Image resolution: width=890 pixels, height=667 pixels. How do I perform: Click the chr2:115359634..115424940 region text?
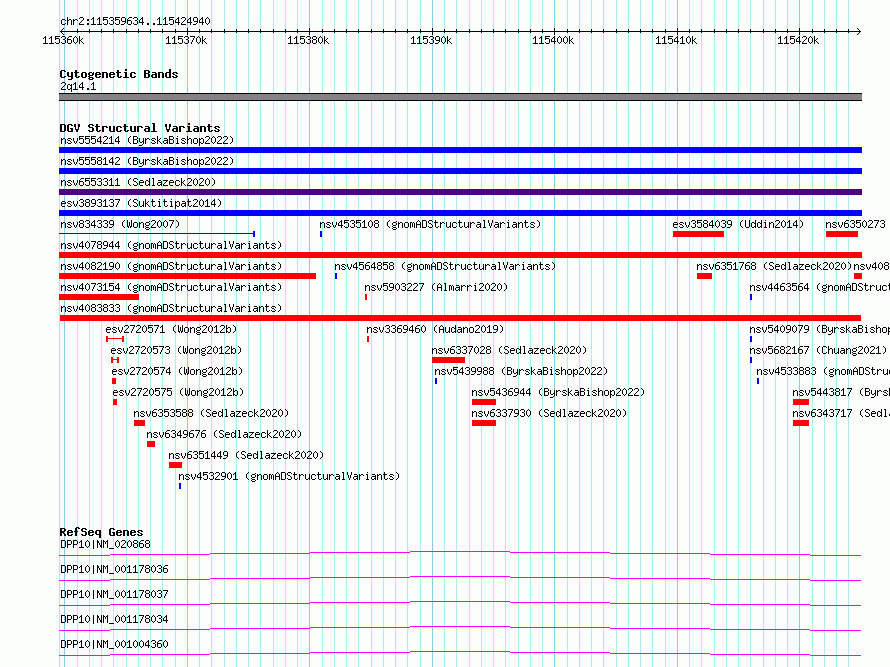pyautogui.click(x=135, y=22)
